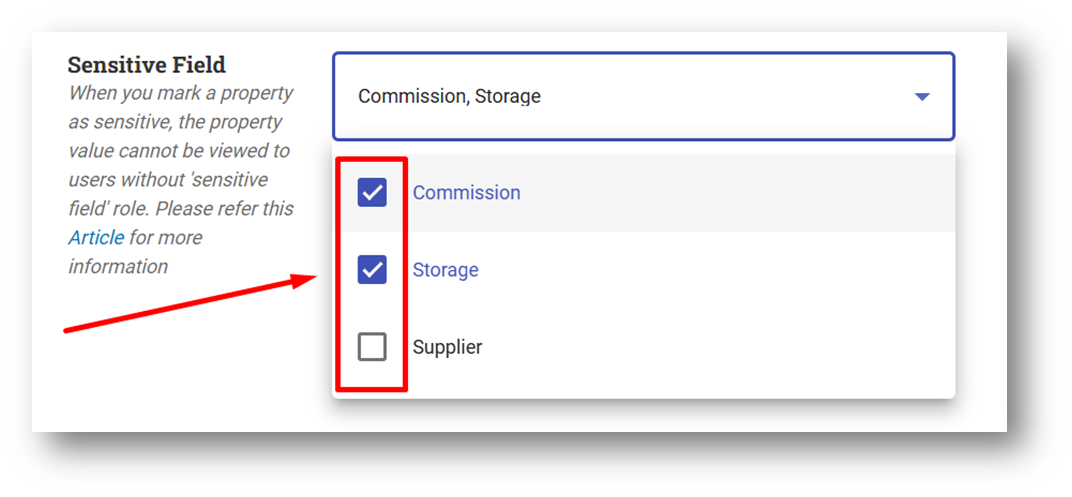
Task: Click the 'Commission, Storage' combo box
Action: [643, 96]
